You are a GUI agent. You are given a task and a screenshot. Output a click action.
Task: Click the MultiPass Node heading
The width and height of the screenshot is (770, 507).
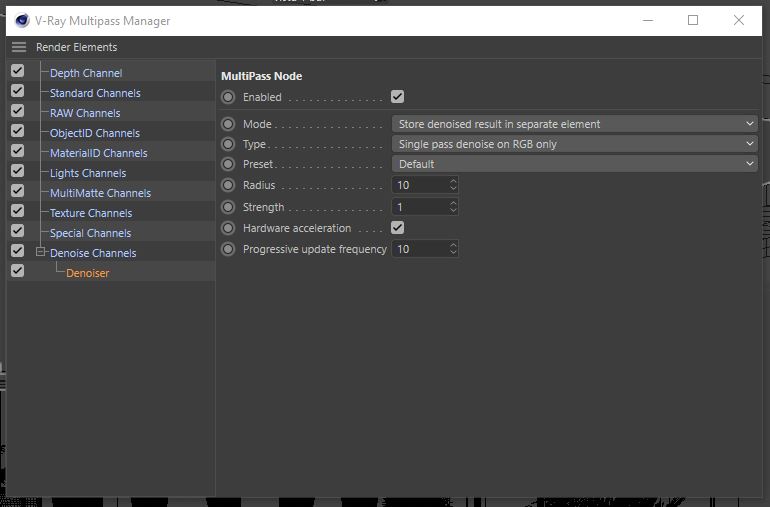261,76
